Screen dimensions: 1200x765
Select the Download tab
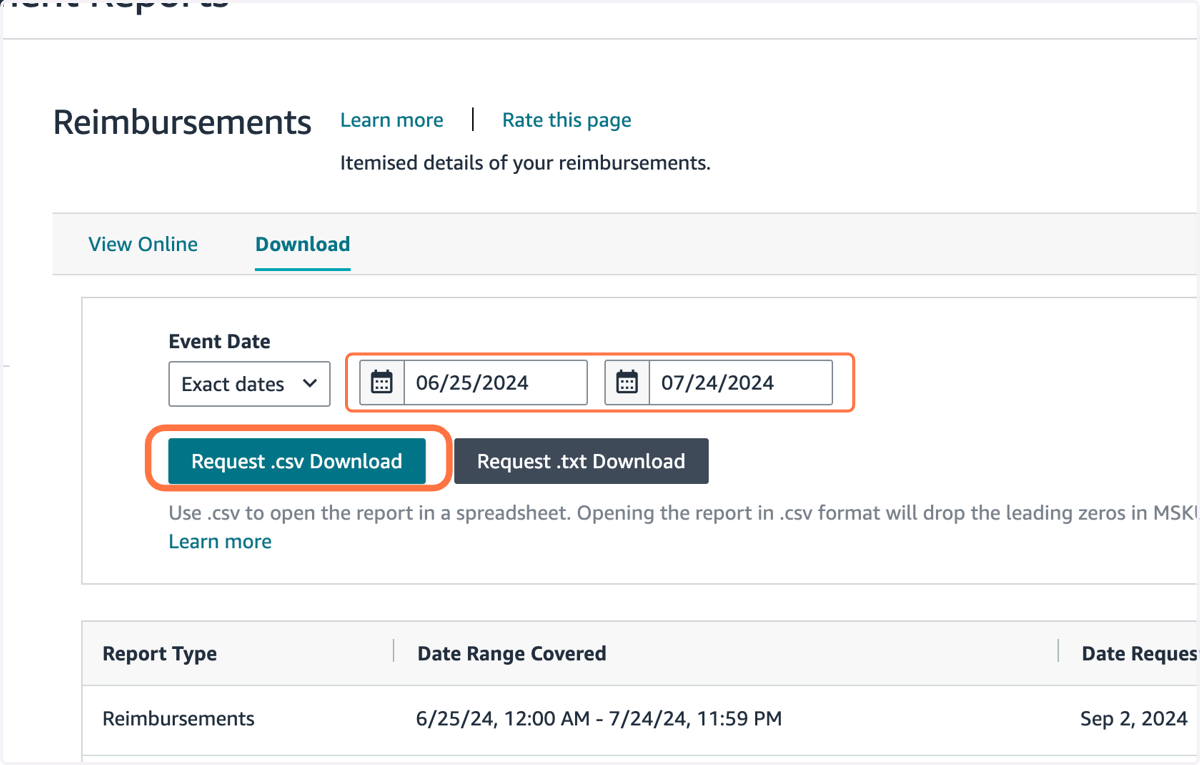pos(303,244)
